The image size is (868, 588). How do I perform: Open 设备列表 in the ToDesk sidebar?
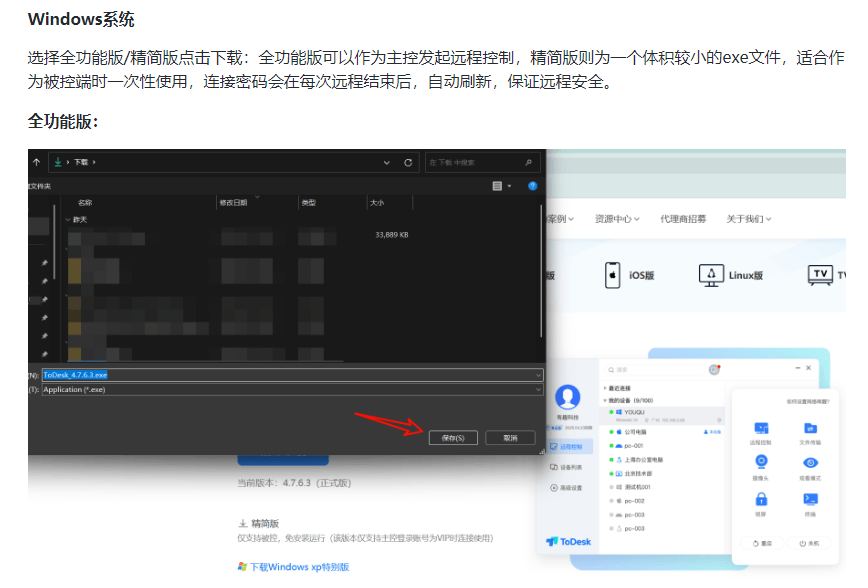567,467
